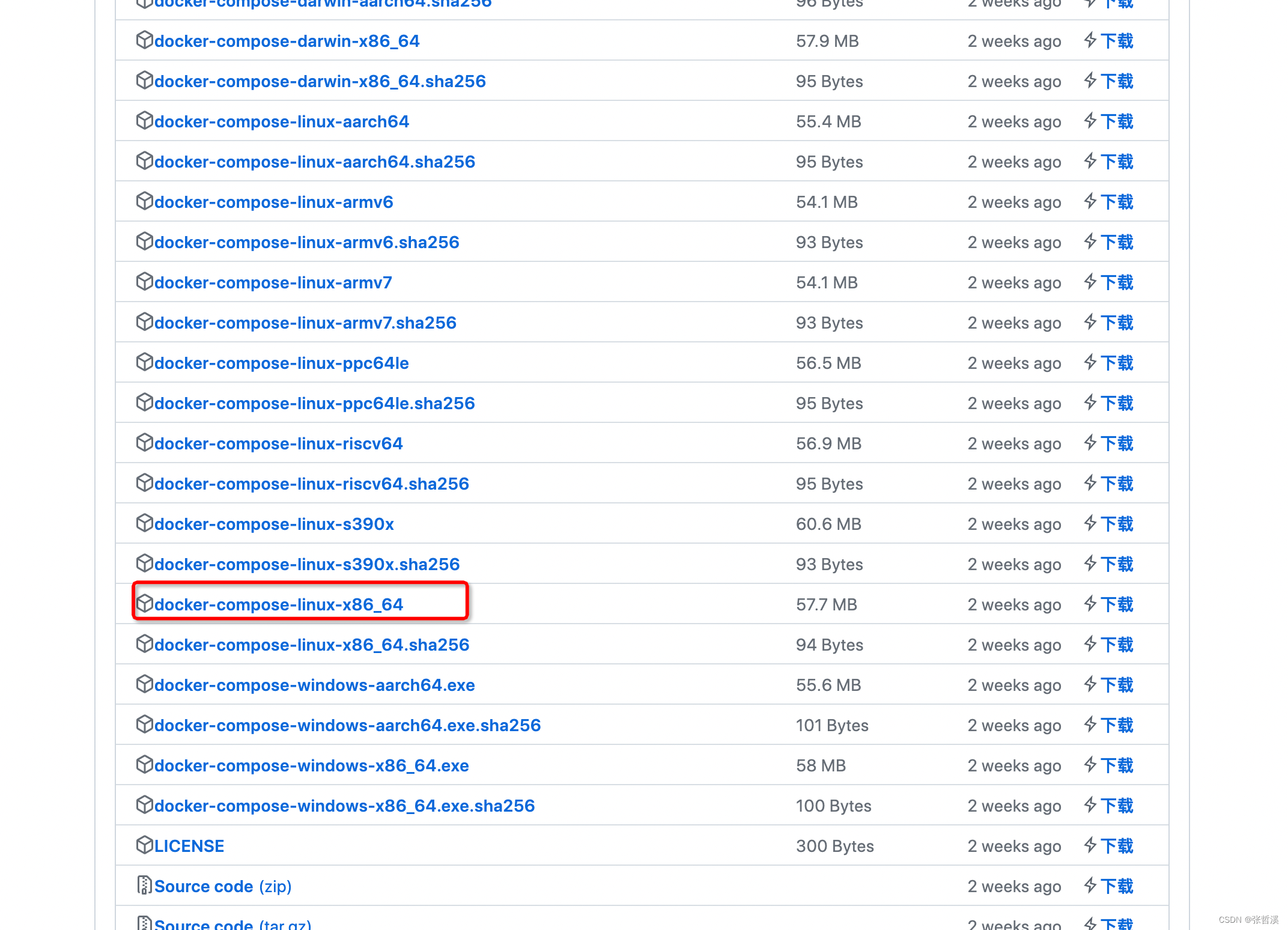Open docker-compose-linux-aarch64.sha256 link

coord(314,162)
